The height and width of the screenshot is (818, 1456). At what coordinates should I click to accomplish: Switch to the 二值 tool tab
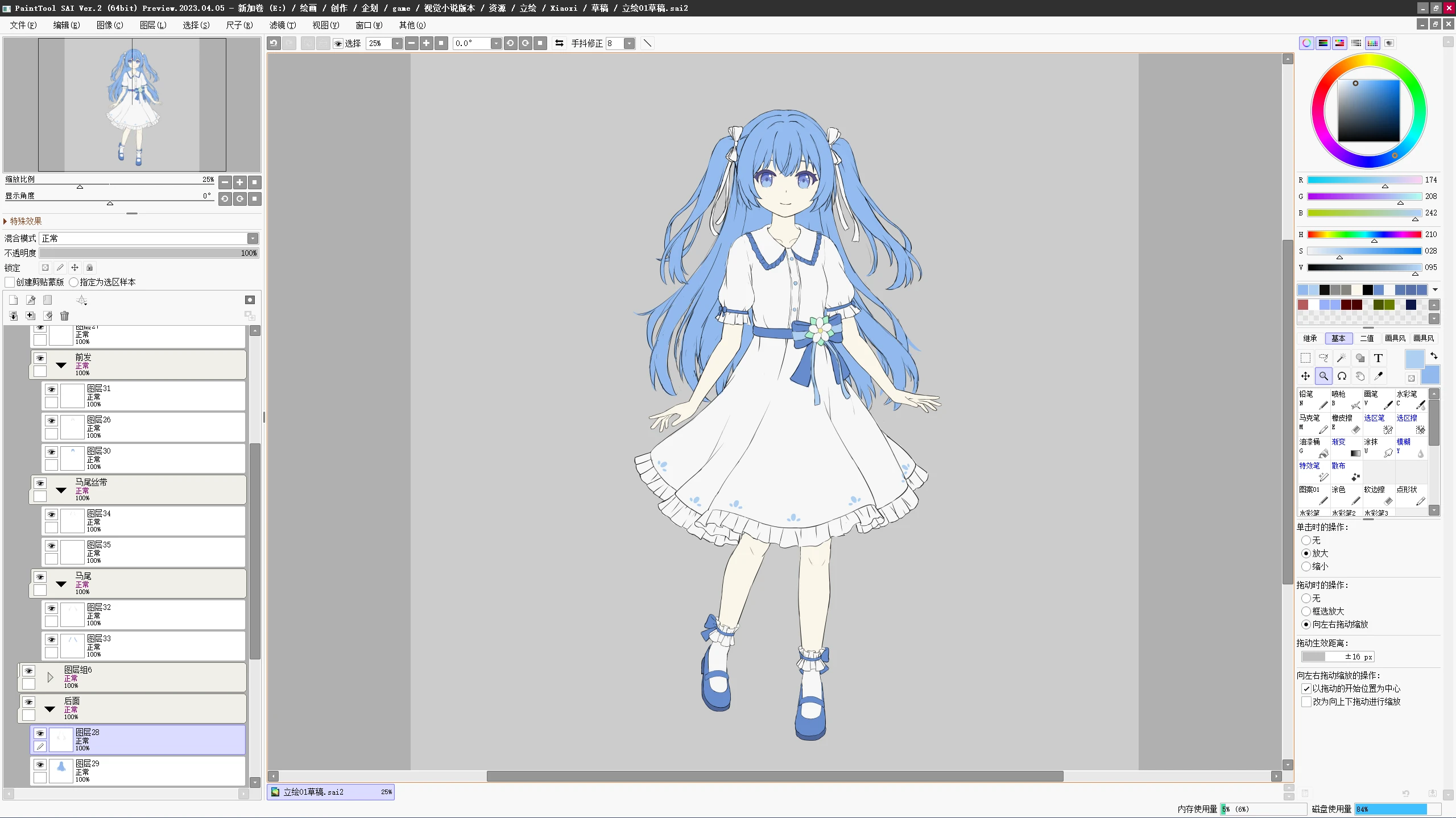[1367, 338]
